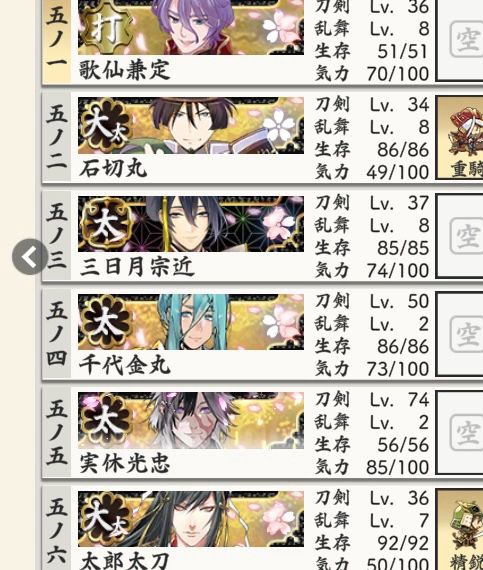
Task: Select 千代金丸 character portrait
Action: tap(191, 322)
